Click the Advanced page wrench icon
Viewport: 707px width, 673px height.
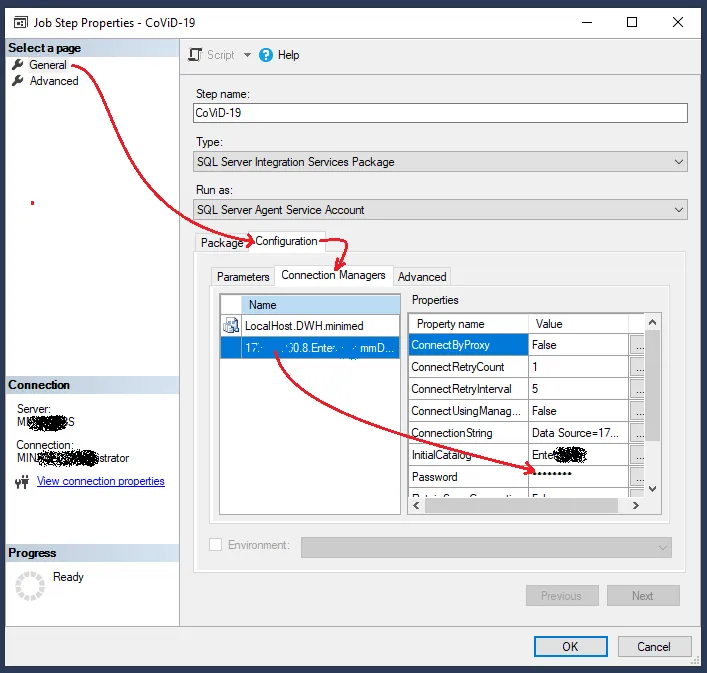[x=18, y=81]
